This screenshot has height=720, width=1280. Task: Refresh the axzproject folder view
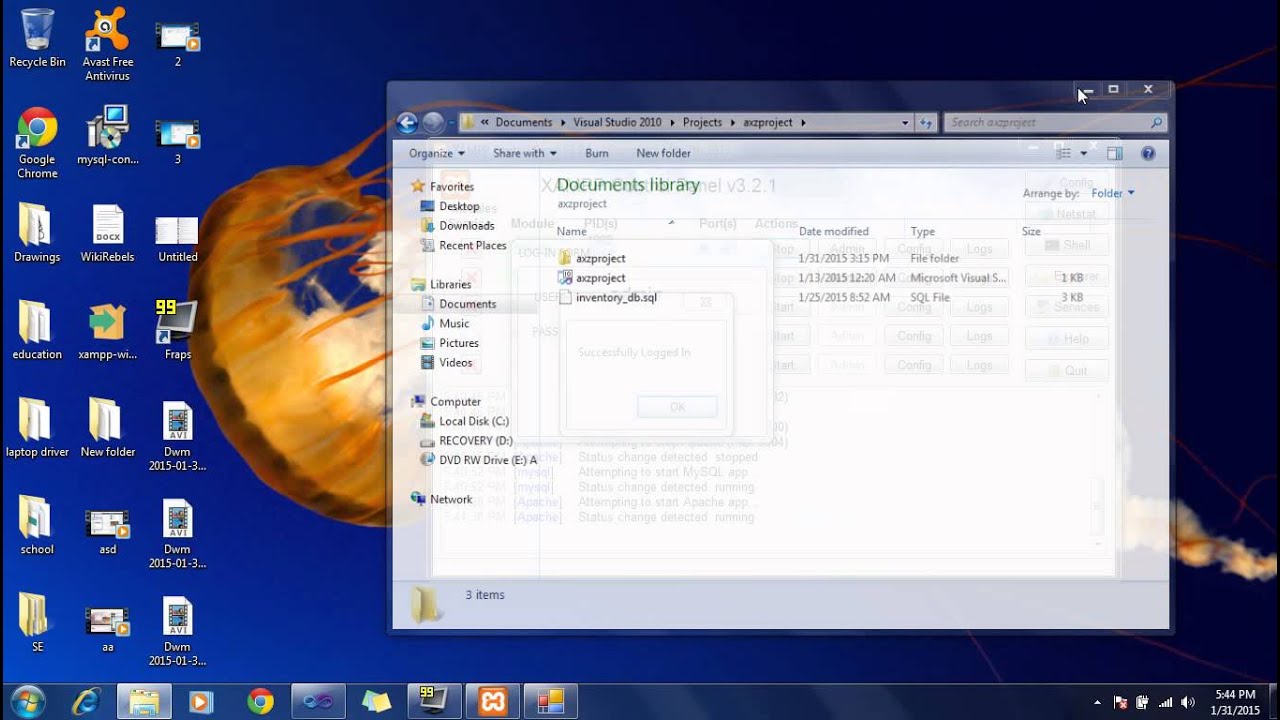click(926, 123)
